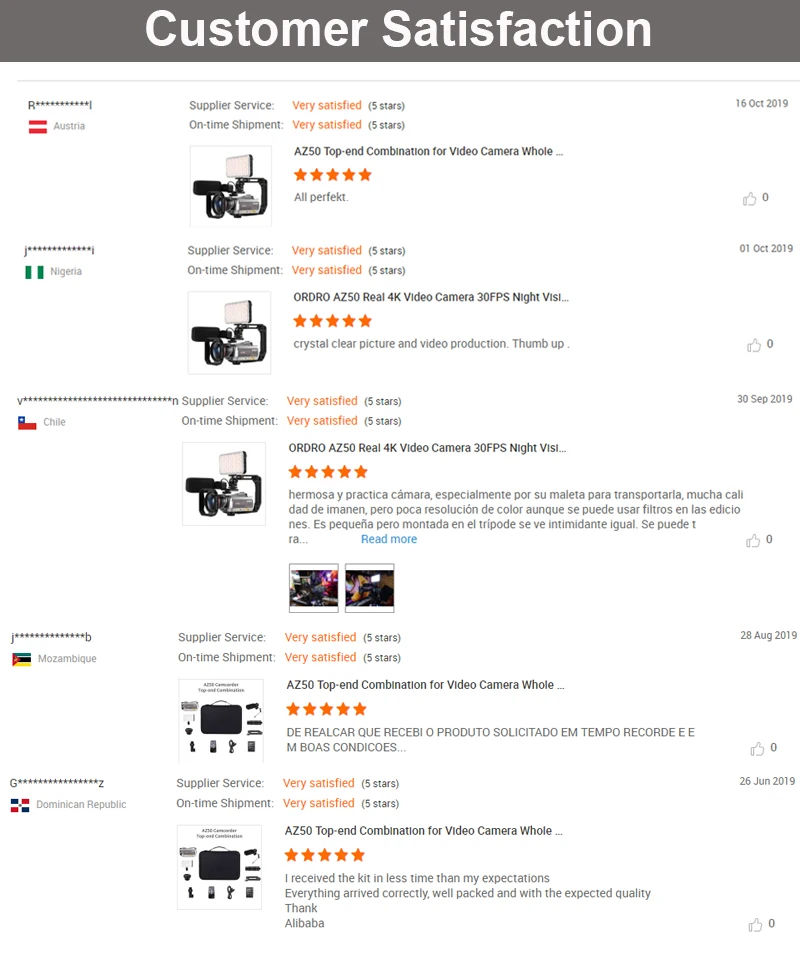800x956 pixels.
Task: Open product title link in the Nigeria review
Action: coord(430,297)
